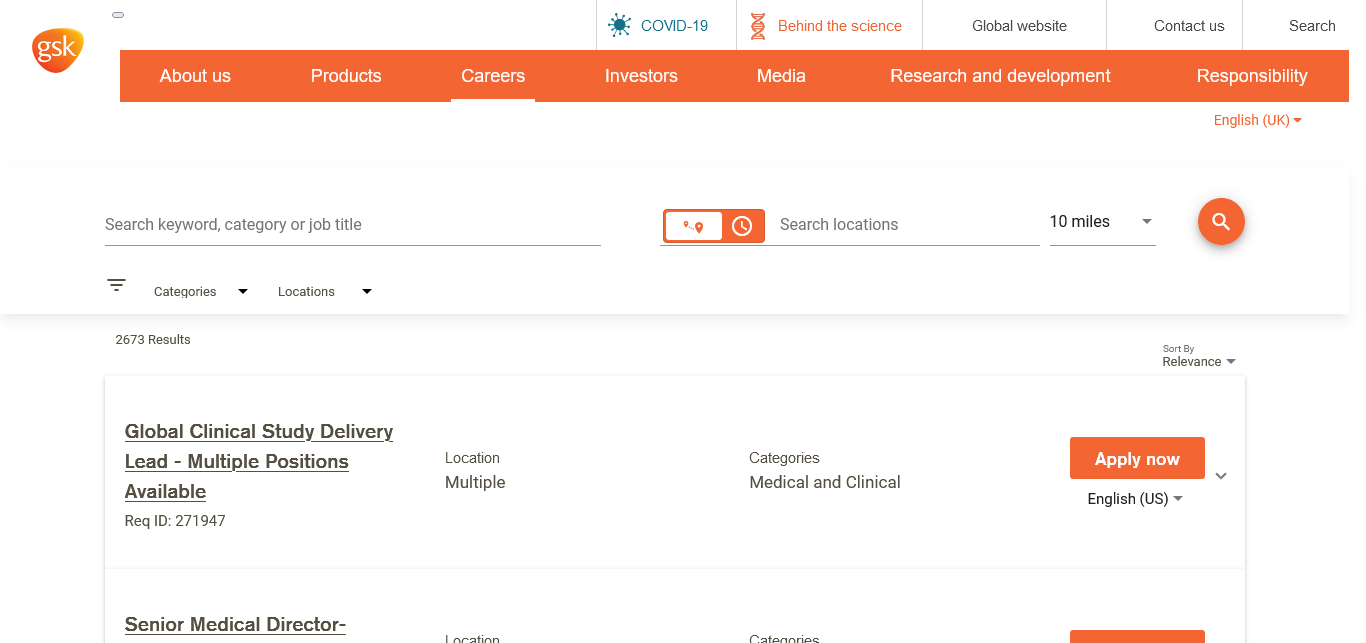This screenshot has width=1366, height=643.
Task: Change Sort By Relevance option
Action: tap(1198, 362)
